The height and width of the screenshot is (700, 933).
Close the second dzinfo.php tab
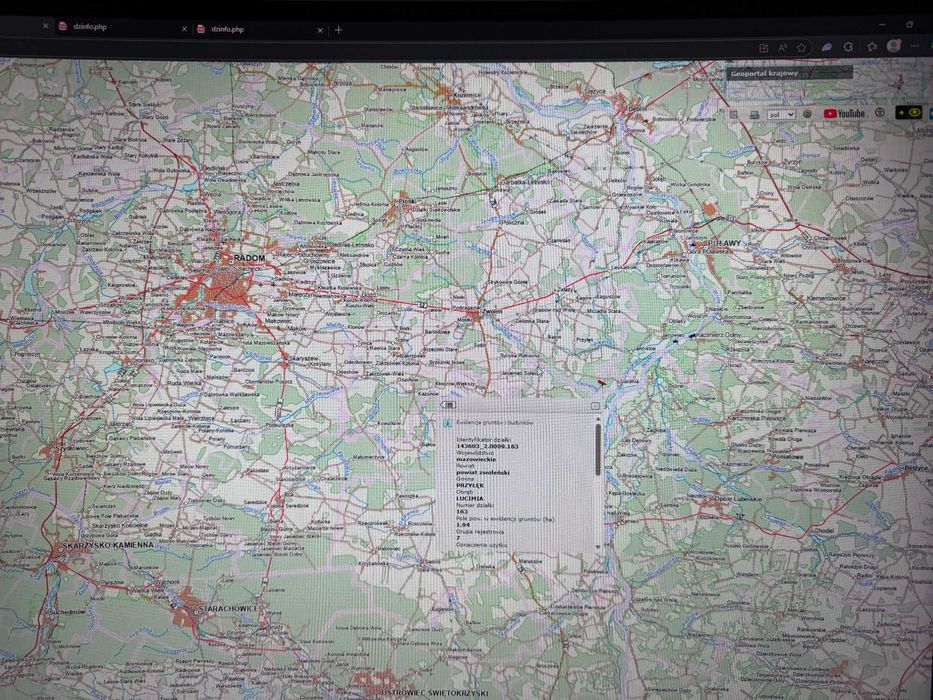pos(320,30)
